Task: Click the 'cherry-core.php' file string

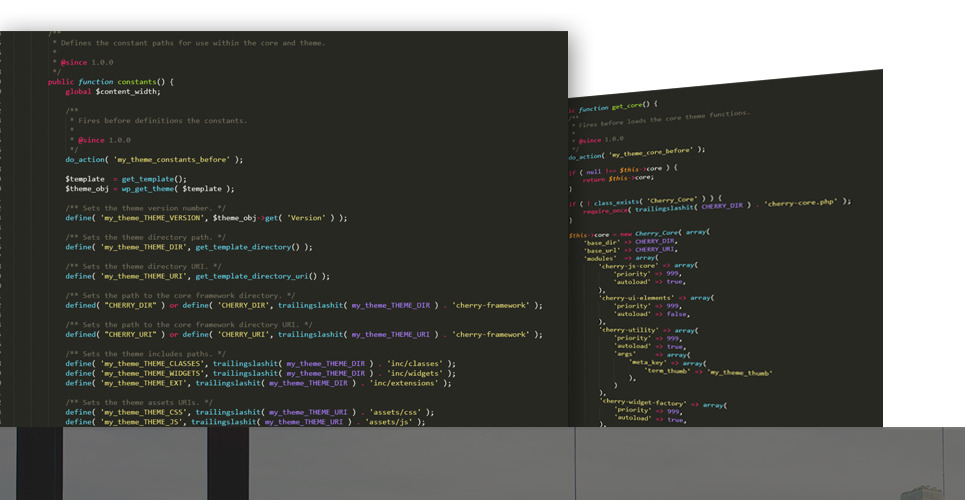Action: click(x=802, y=203)
